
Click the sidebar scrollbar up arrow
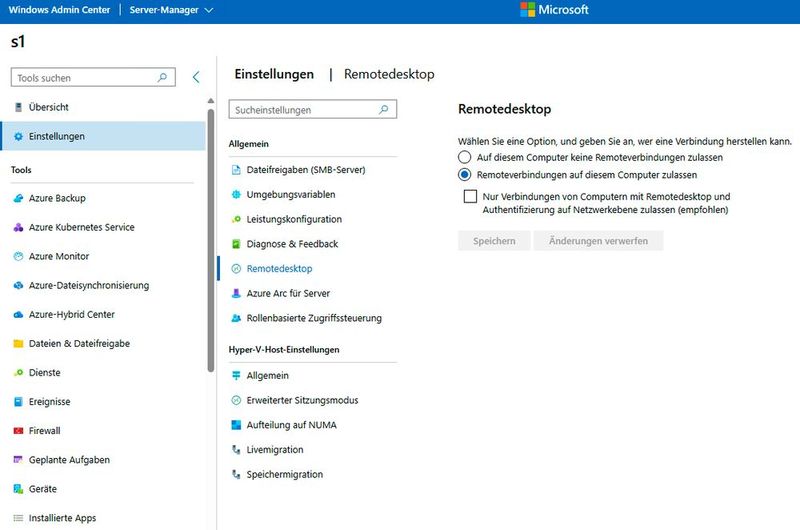[211, 101]
